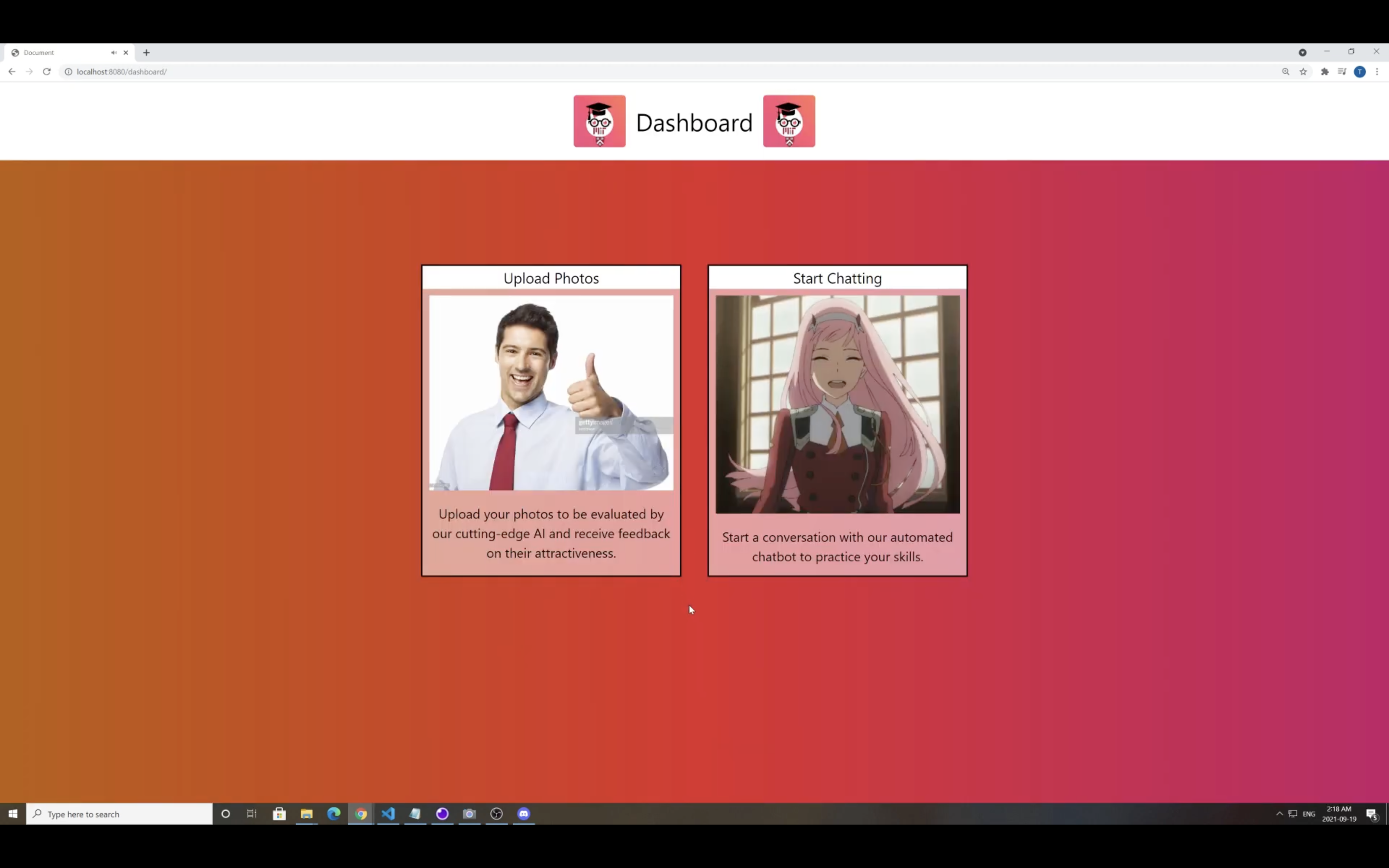Open a new browser tab
The image size is (1389, 868).
pyautogui.click(x=146, y=53)
